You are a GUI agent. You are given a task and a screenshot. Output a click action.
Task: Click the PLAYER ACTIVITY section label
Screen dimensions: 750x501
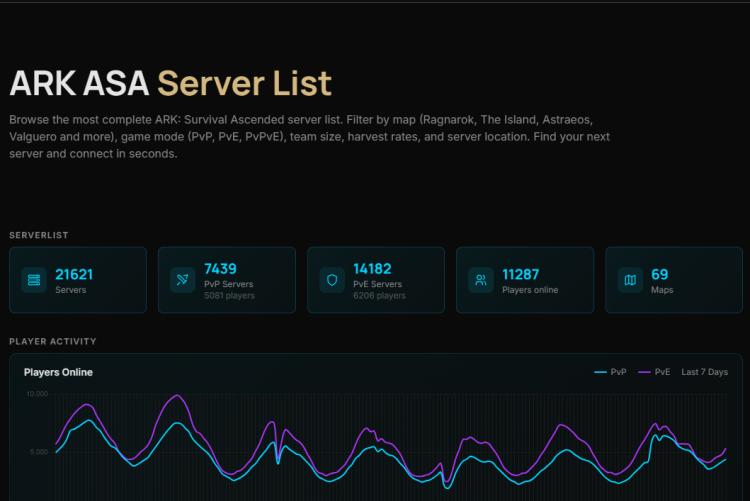(x=53, y=341)
